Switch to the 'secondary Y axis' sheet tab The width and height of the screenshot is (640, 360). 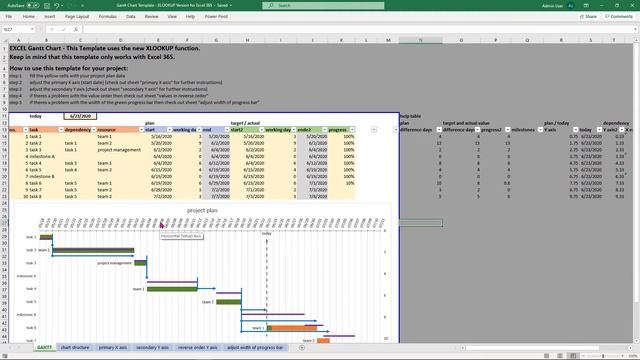152,347
